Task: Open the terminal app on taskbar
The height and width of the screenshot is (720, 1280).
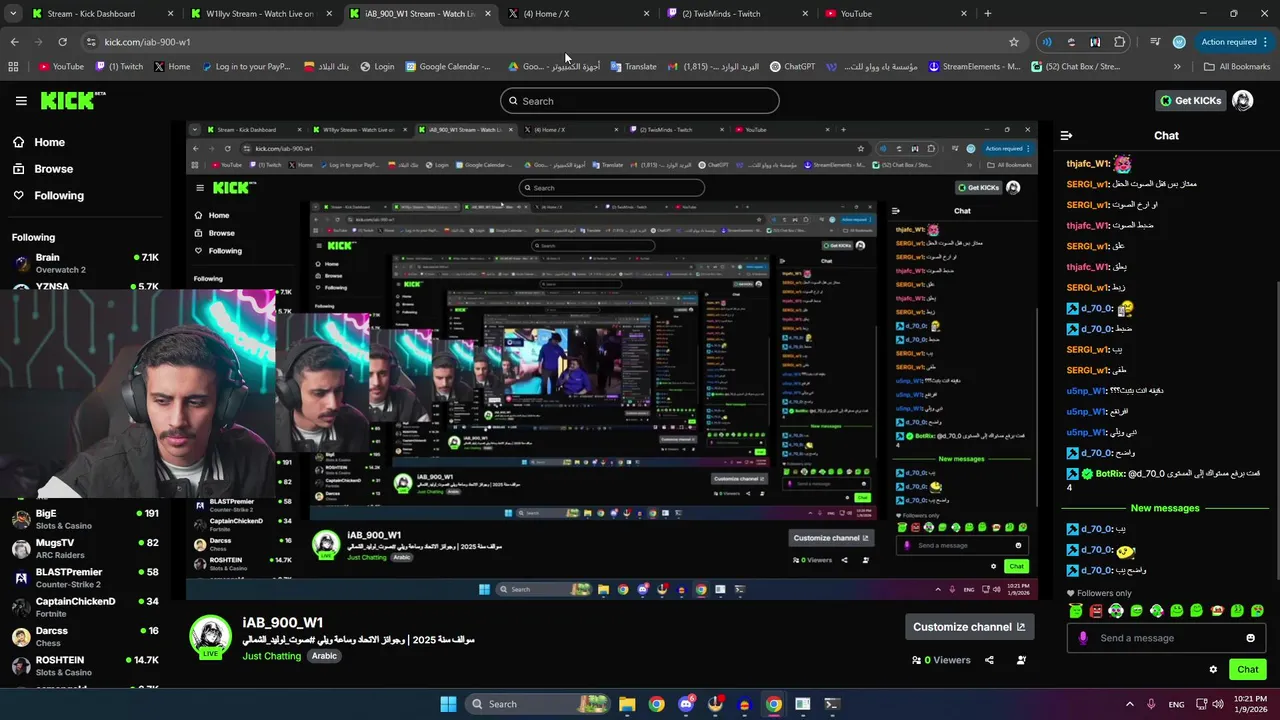Action: tap(832, 704)
